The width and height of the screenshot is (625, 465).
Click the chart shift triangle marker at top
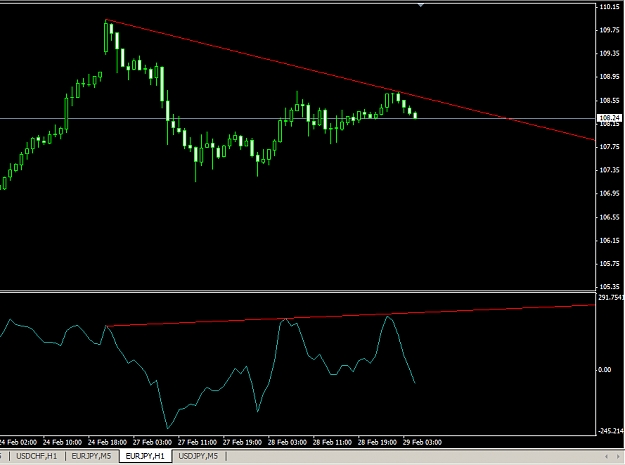tap(421, 5)
